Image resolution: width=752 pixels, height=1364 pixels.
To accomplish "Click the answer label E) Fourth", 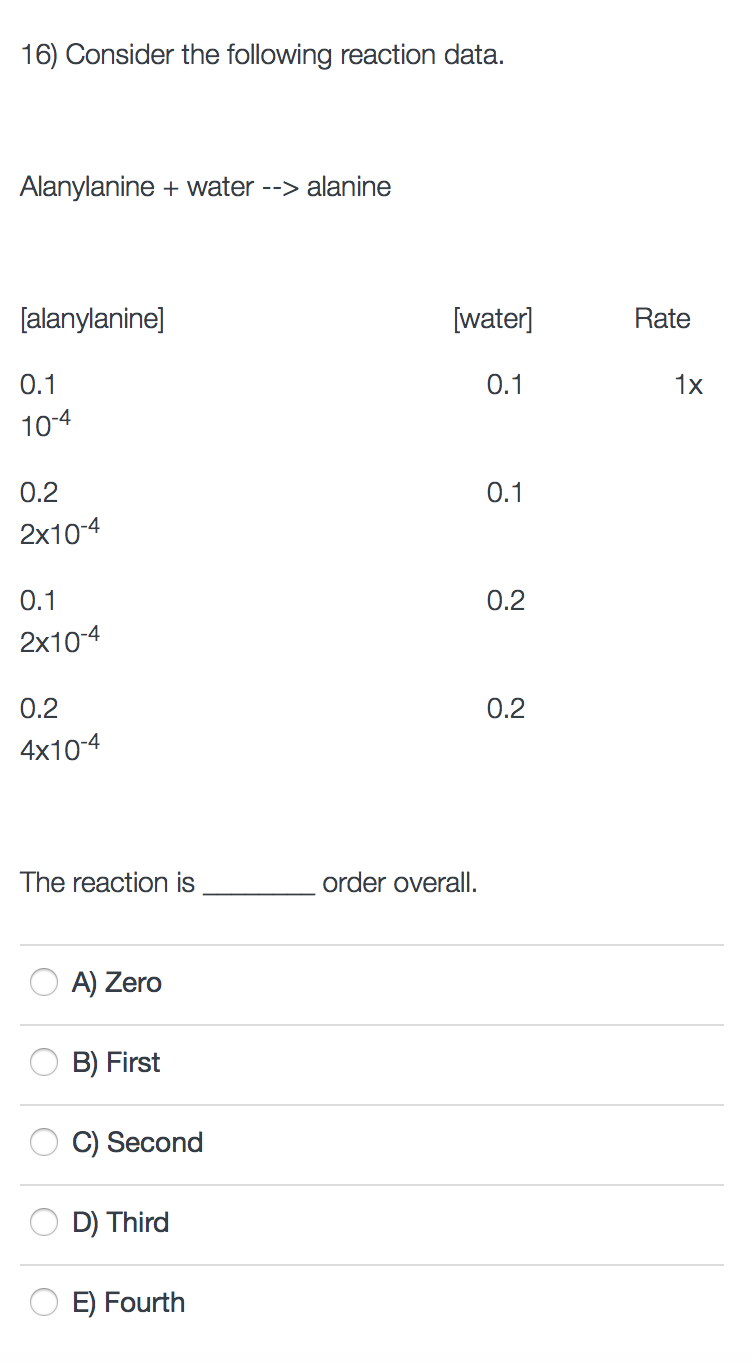I will 128,1302.
